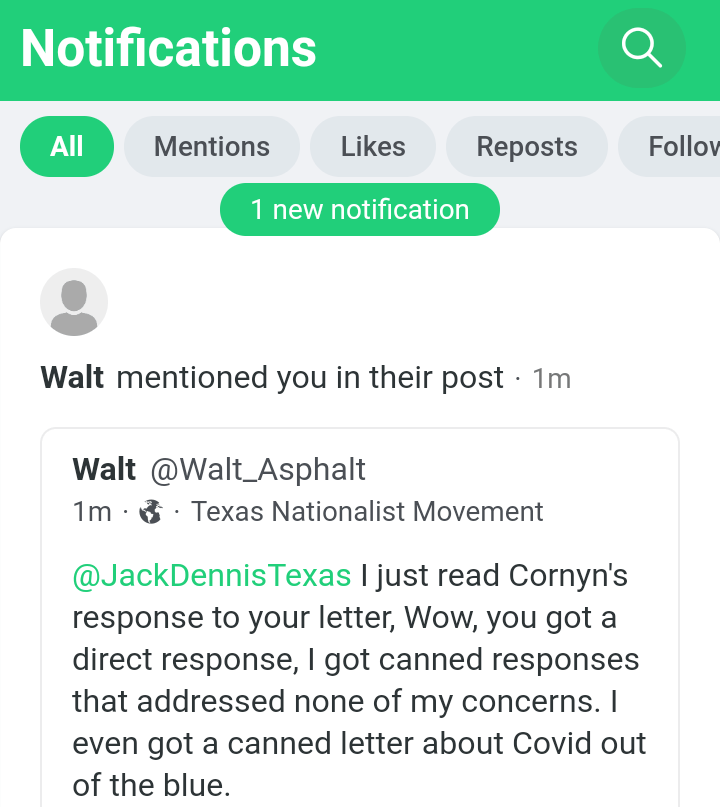This screenshot has width=720, height=807.
Task: Switch to the Mentions tab
Action: 212,147
